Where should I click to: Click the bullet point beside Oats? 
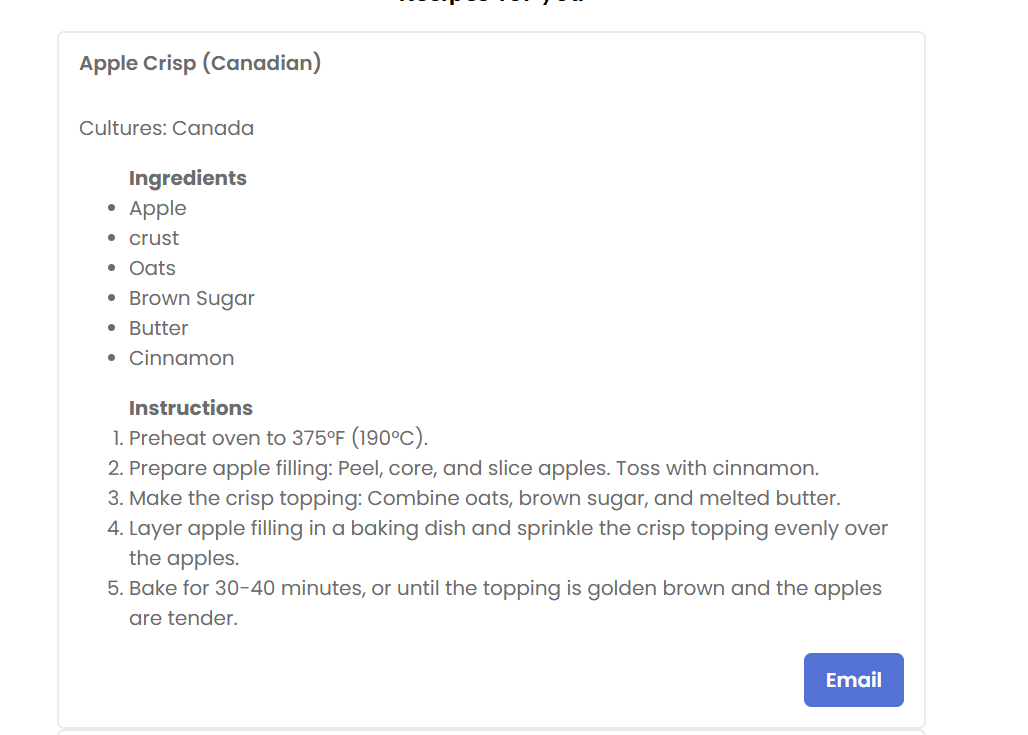tap(111, 268)
